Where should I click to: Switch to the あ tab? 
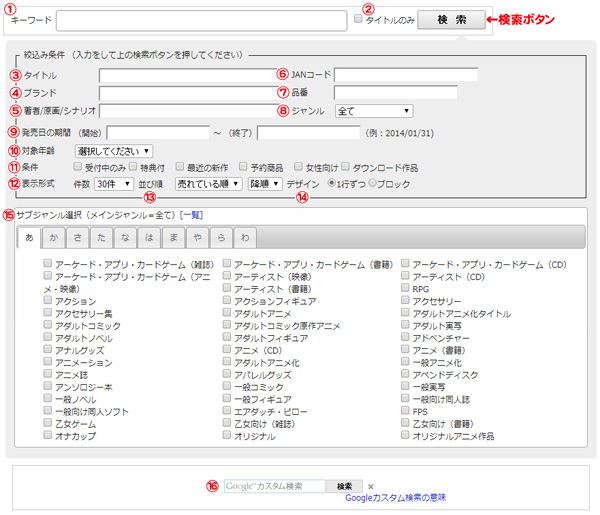29,238
